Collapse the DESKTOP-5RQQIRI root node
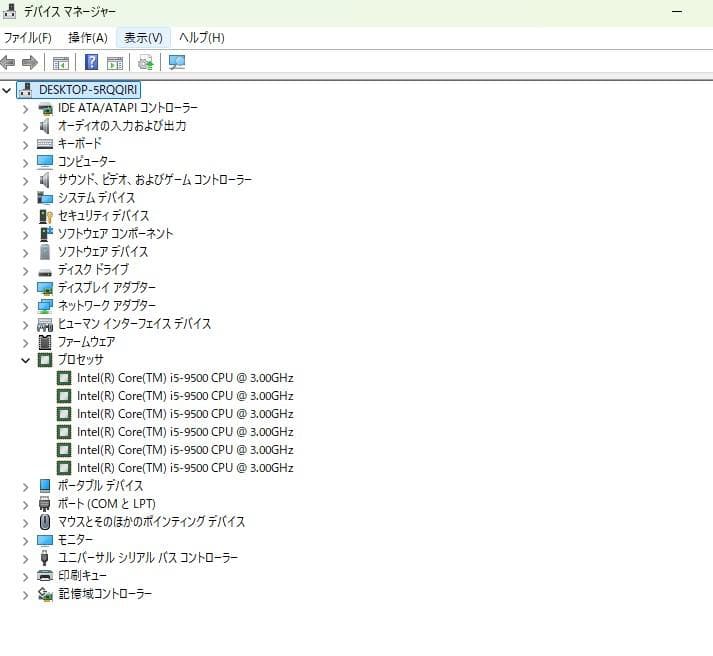 (6, 90)
